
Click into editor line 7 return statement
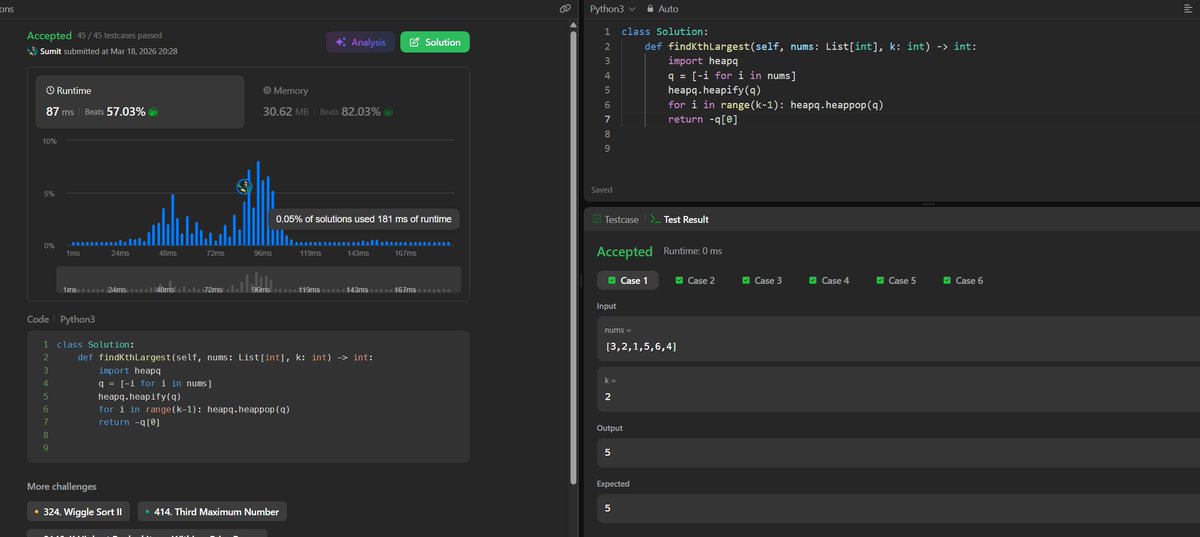click(704, 119)
